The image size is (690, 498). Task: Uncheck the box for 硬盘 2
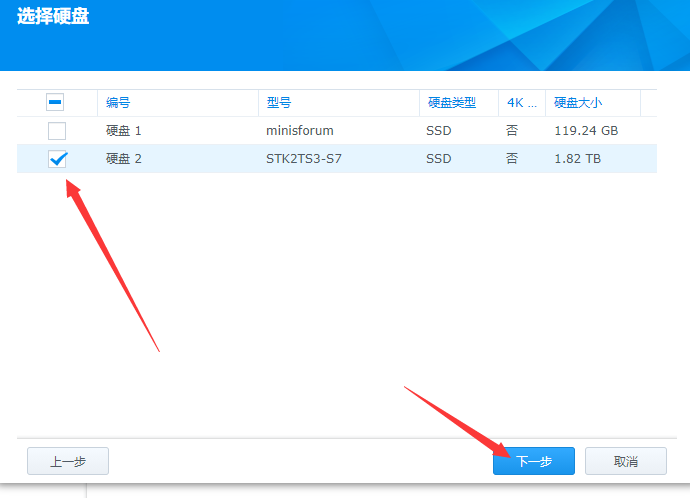[57, 159]
